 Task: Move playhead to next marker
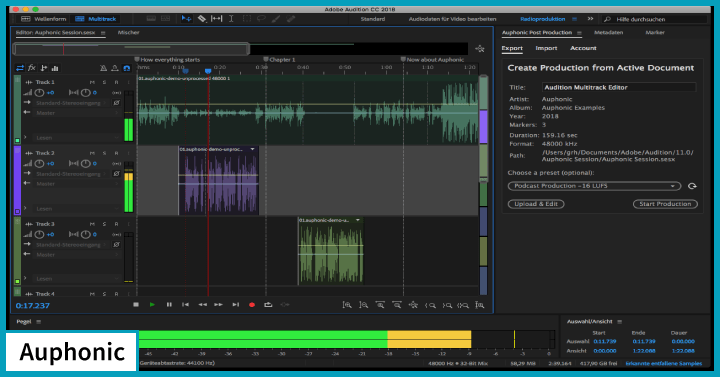point(236,304)
